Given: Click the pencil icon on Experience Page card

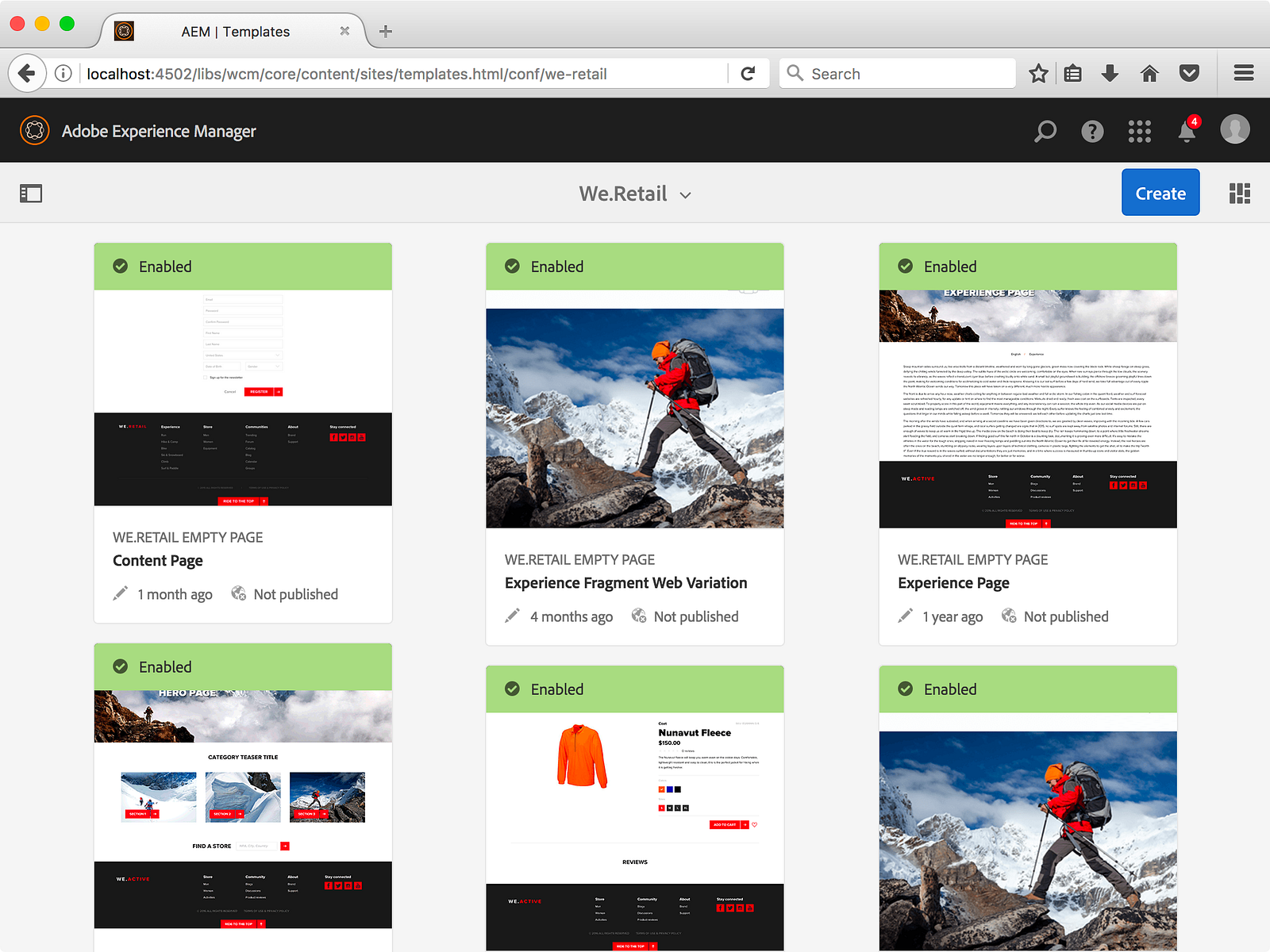Looking at the screenshot, I should [905, 616].
